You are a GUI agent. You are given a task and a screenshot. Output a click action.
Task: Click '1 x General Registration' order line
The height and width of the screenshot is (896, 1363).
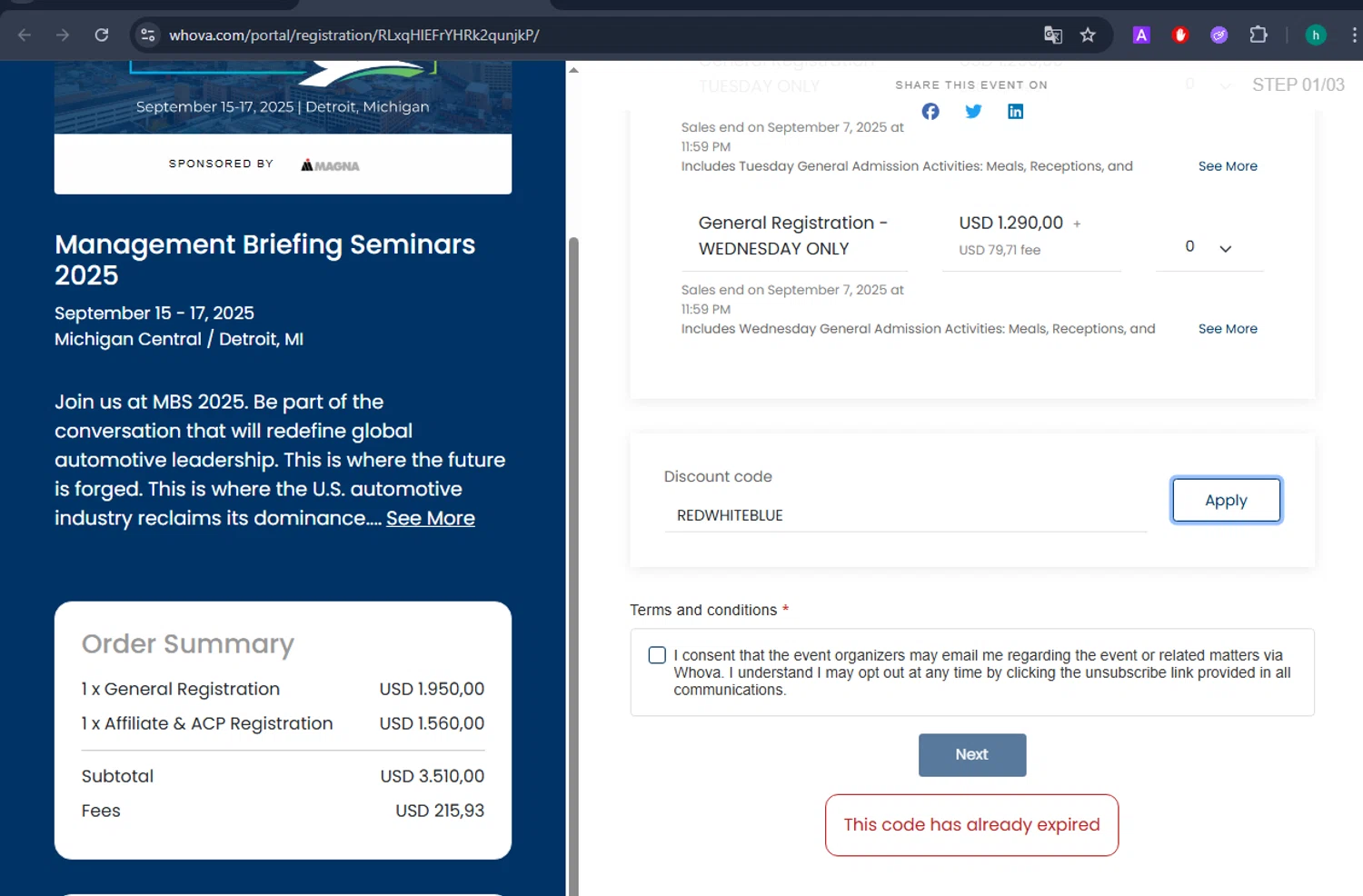pyautogui.click(x=181, y=690)
